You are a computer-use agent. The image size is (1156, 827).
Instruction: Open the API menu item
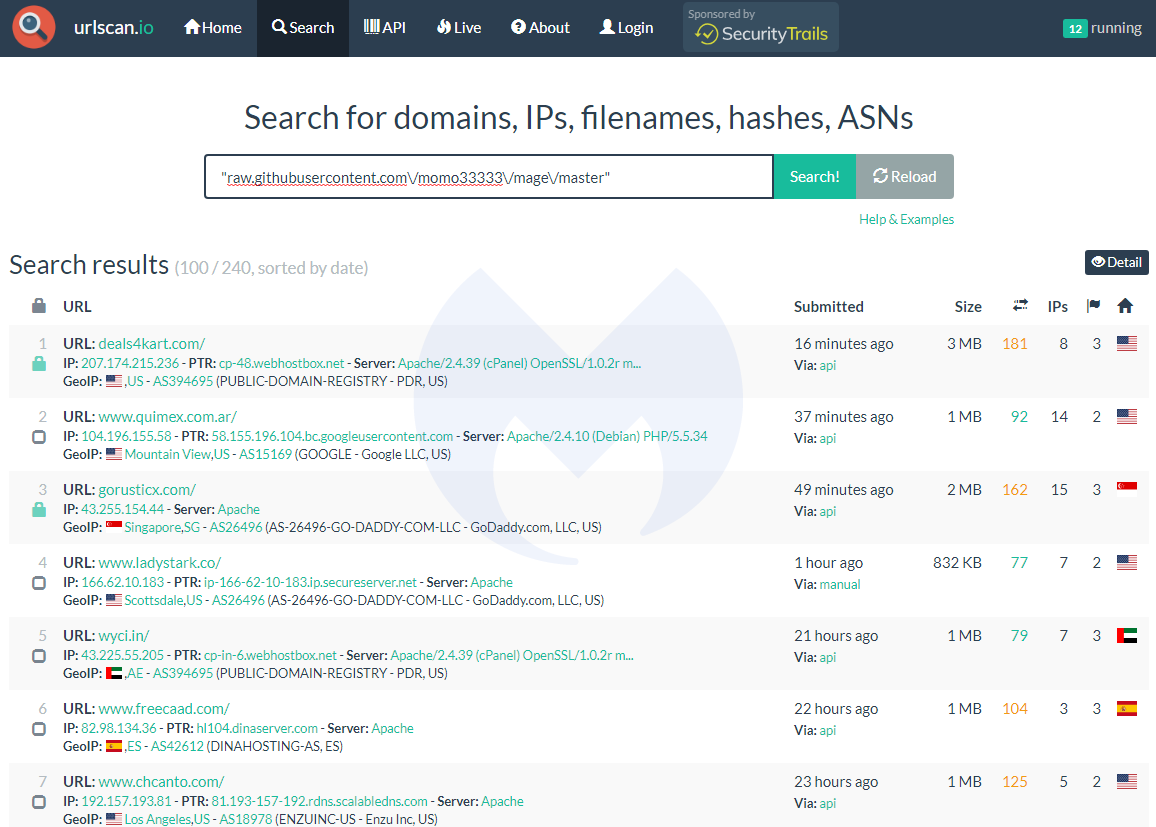[384, 28]
